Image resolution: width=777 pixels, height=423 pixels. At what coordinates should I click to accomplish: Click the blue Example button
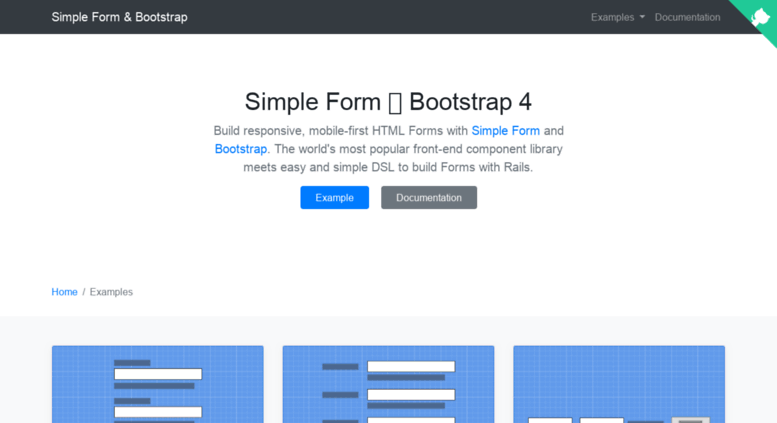[334, 198]
